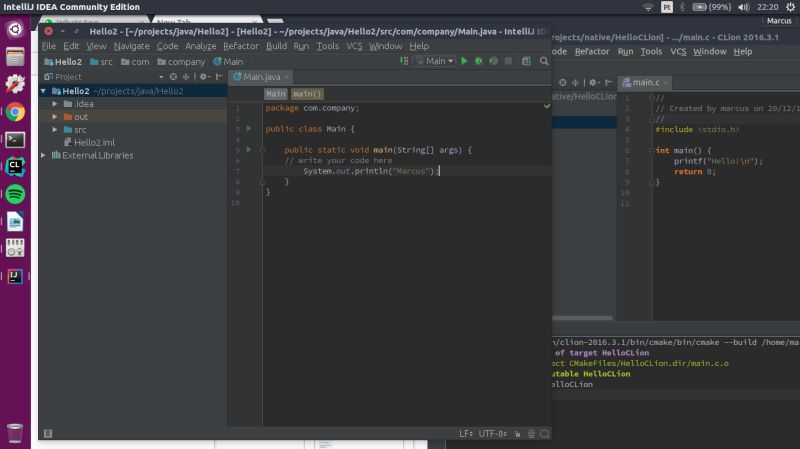Expand the out folder
800x449 pixels.
pos(55,116)
